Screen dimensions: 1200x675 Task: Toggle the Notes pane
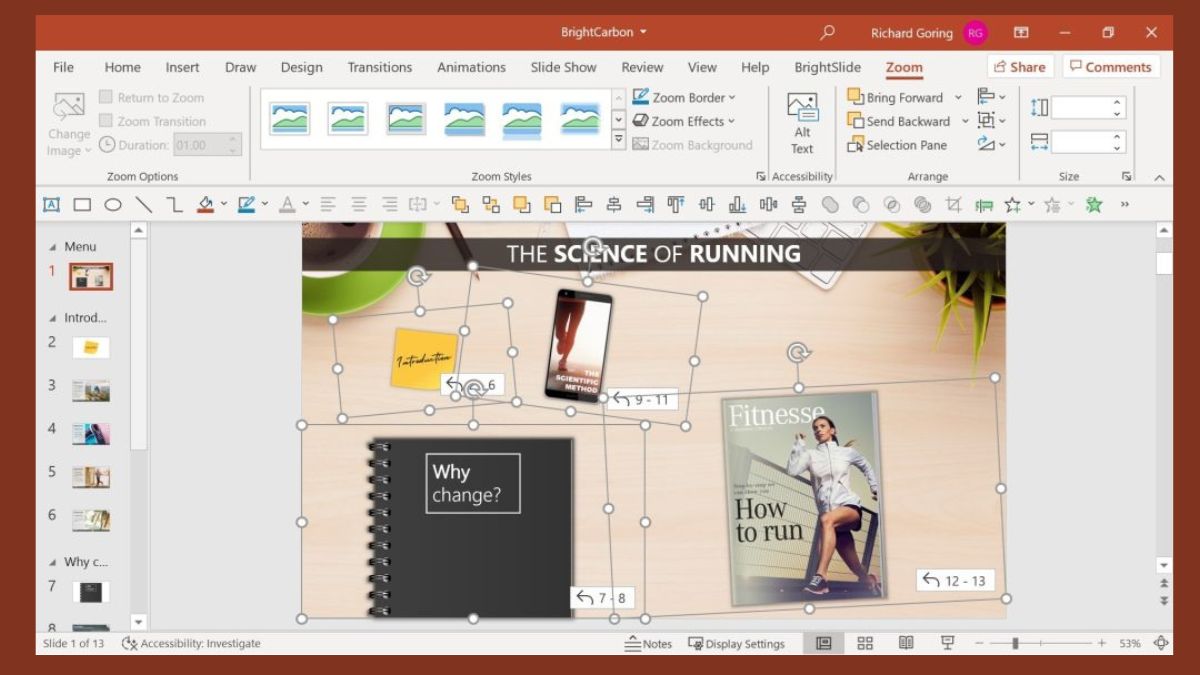tap(650, 644)
